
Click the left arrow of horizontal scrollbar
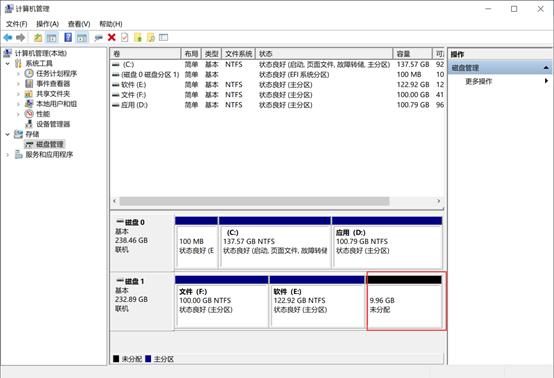(x=114, y=201)
